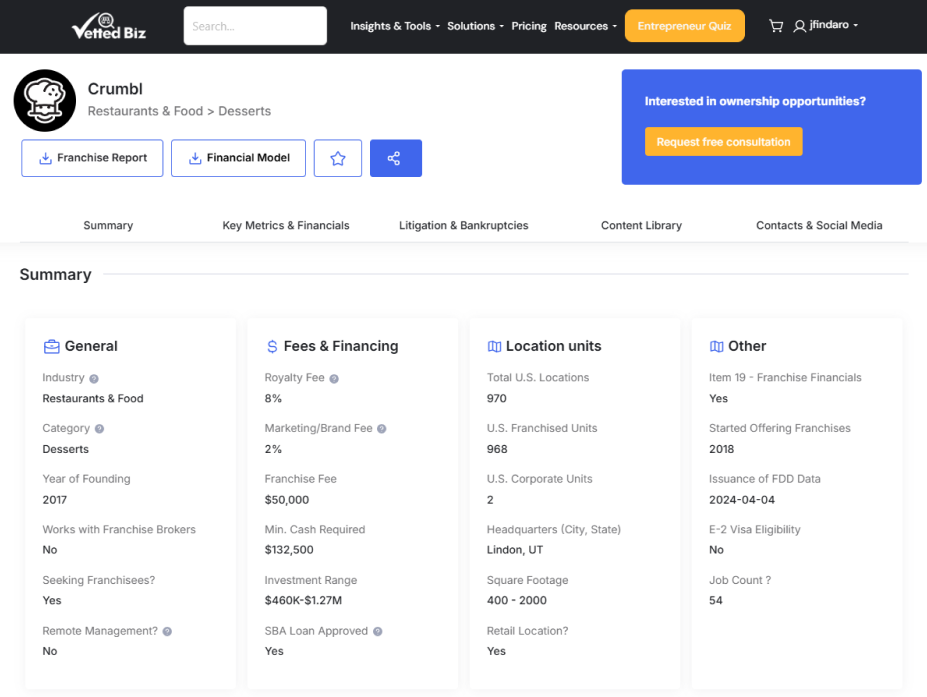927x697 pixels.
Task: Click the Retail Location? label
Action: tap(527, 631)
